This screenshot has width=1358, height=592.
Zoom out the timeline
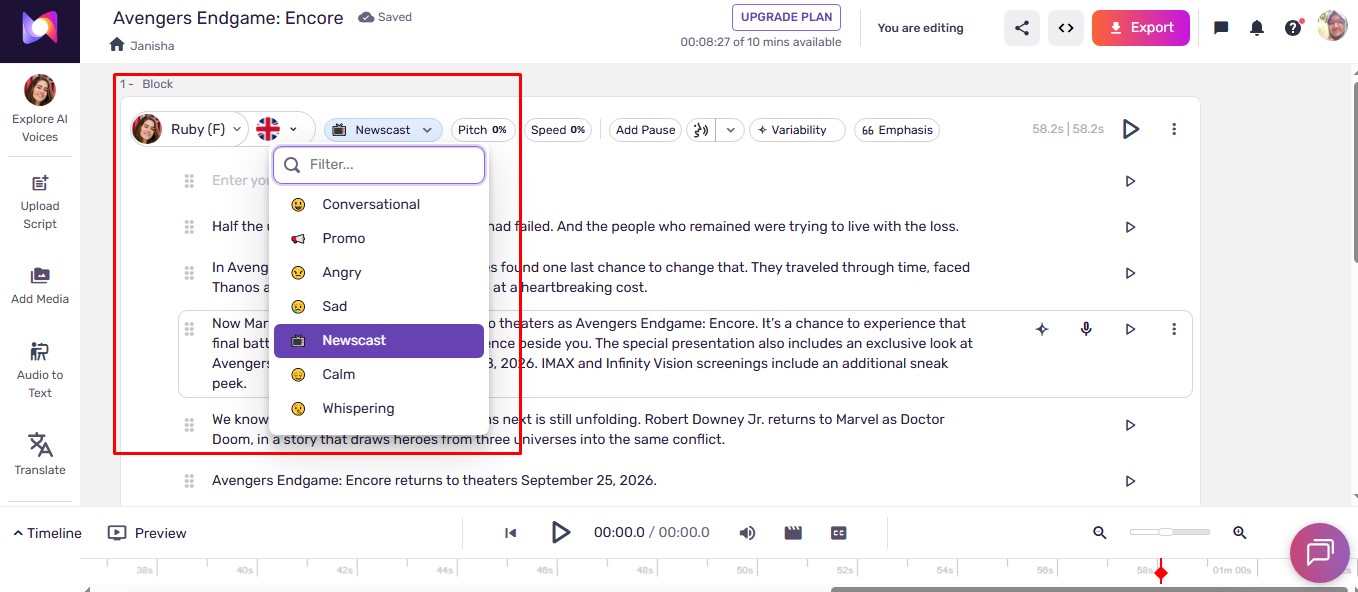pos(1100,533)
